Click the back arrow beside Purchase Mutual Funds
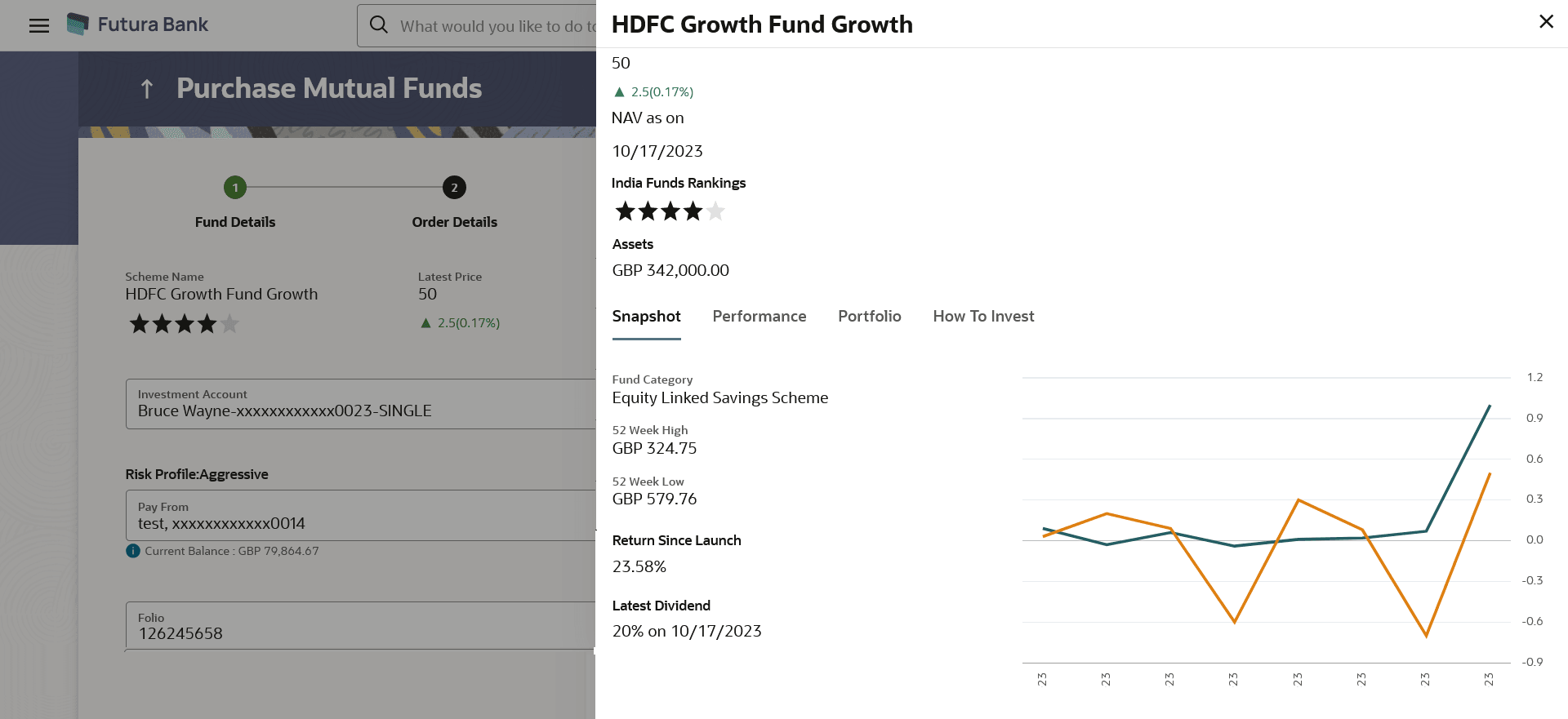Screen dimensions: 1568x719 [147, 88]
